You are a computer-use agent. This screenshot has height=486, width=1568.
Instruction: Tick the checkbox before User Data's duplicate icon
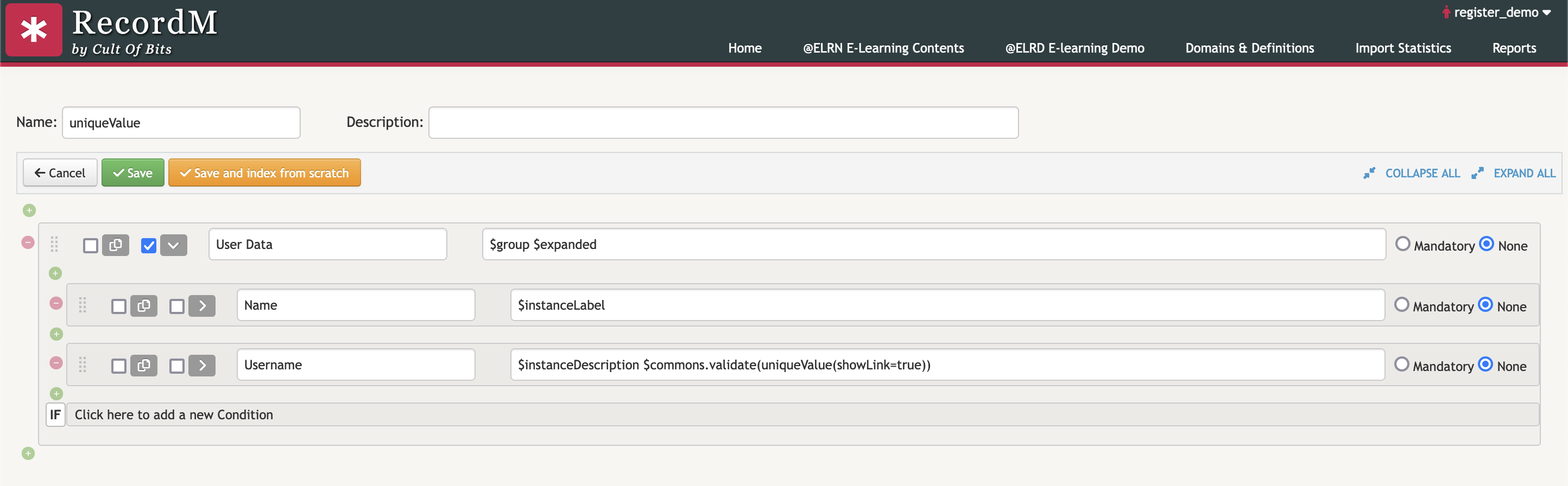(x=91, y=246)
